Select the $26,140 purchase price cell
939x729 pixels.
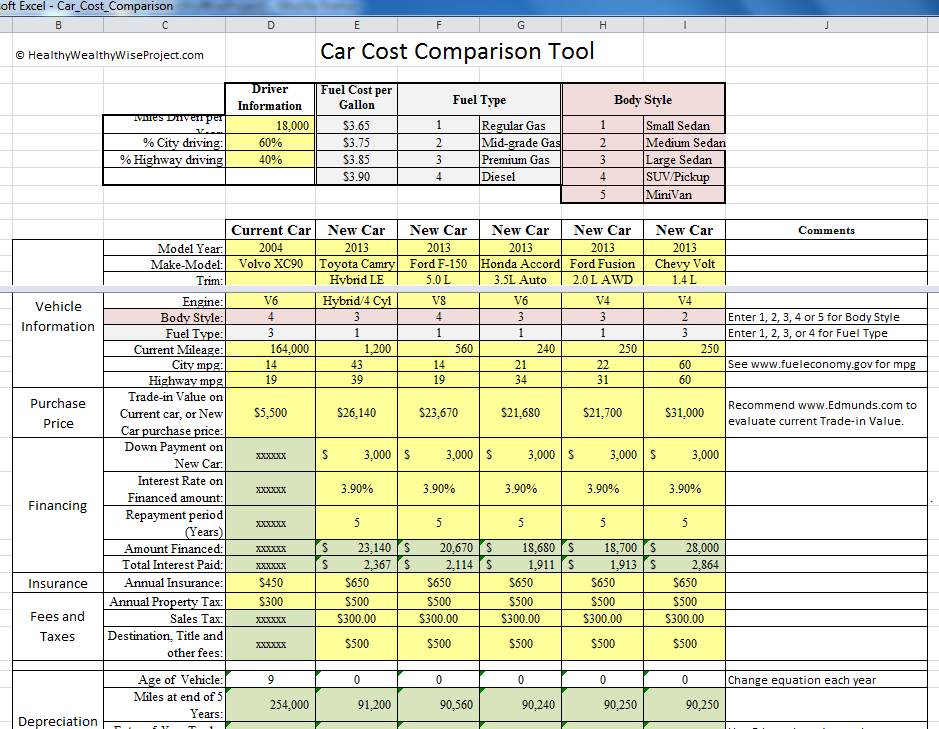coord(357,413)
